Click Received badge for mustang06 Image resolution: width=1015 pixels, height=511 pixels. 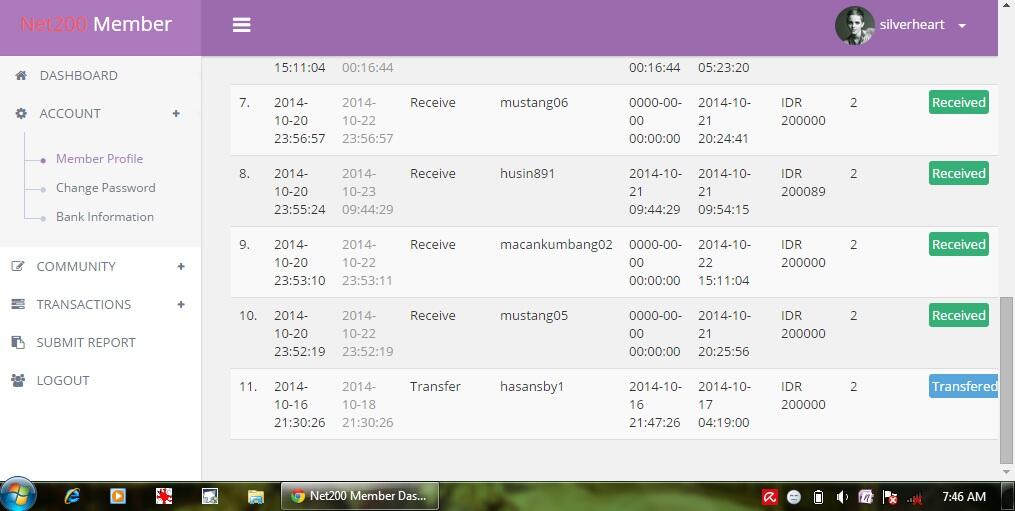[959, 102]
